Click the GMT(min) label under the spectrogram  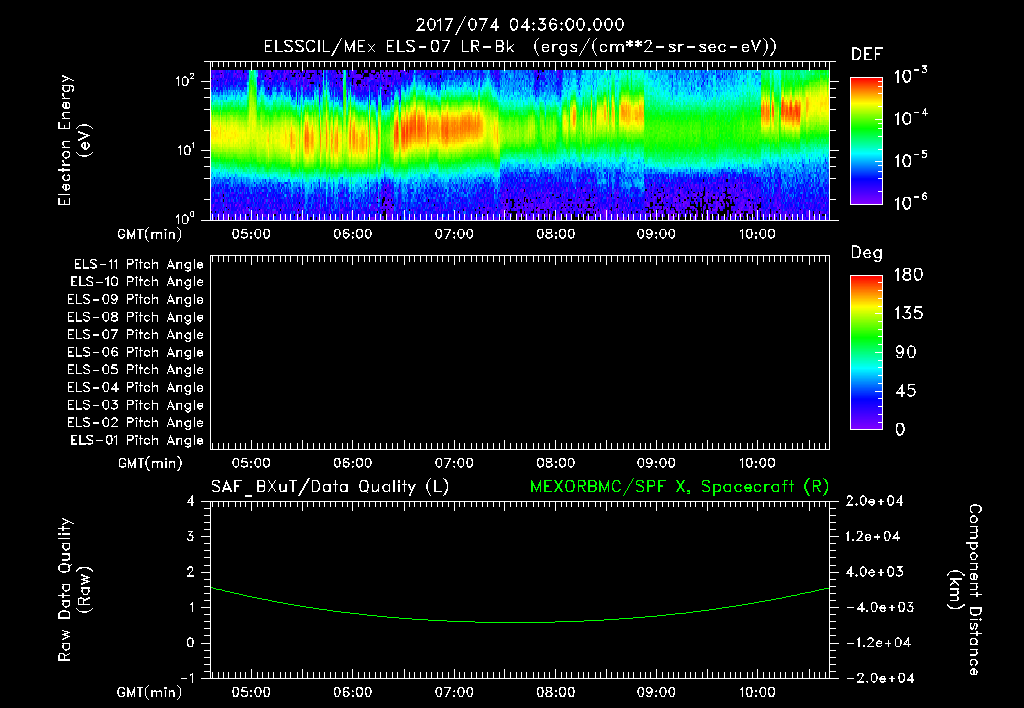point(150,234)
